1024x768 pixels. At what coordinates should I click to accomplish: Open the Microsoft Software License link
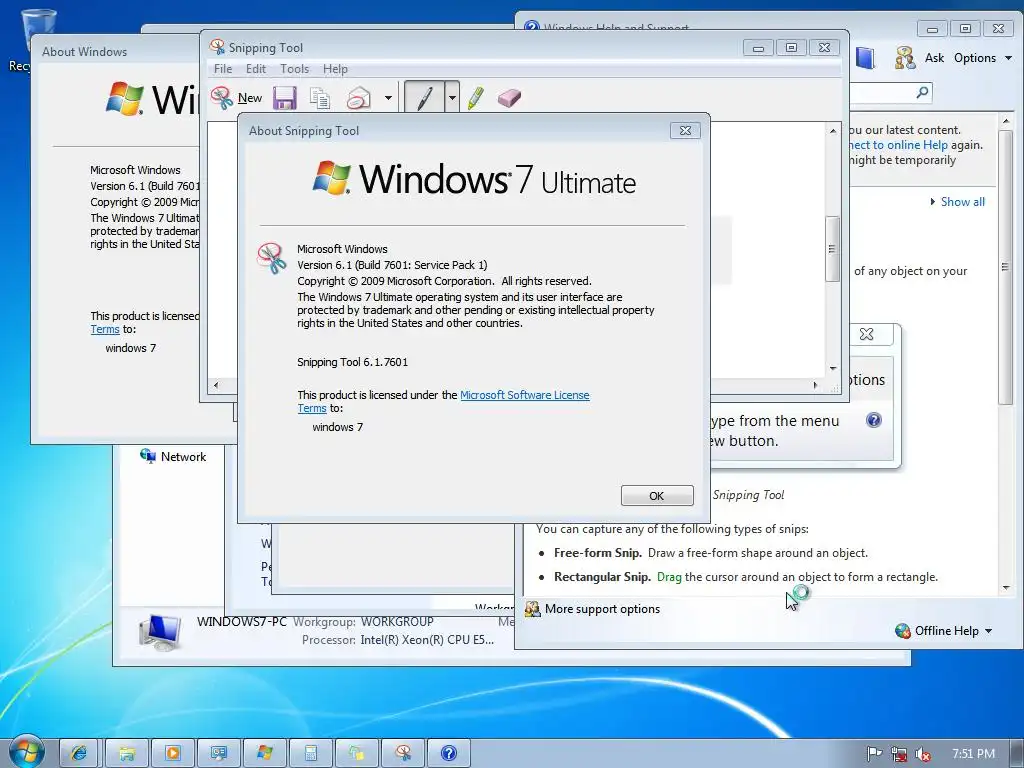pos(524,395)
